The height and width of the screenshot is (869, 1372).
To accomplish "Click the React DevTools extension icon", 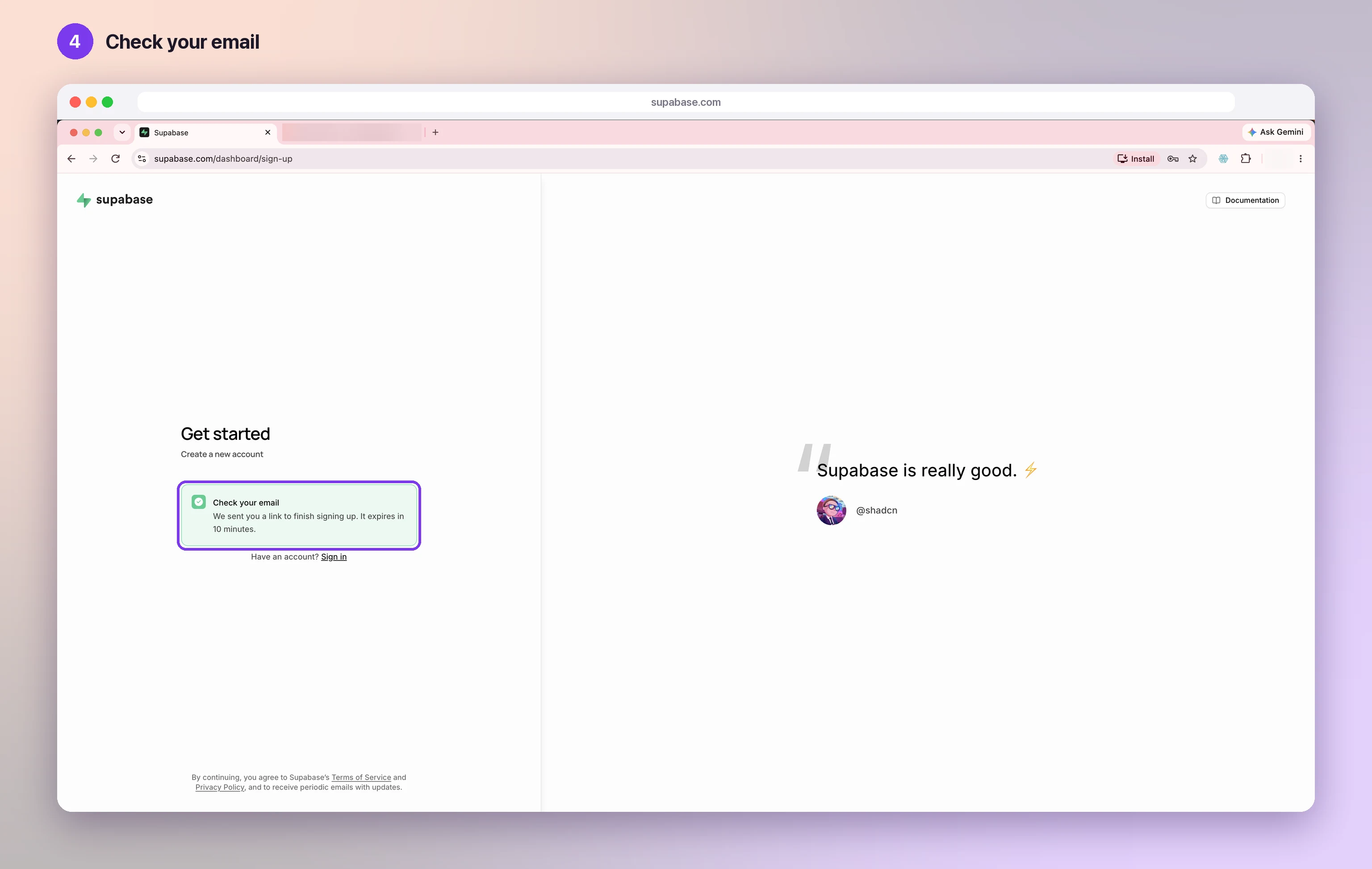I will pyautogui.click(x=1223, y=159).
